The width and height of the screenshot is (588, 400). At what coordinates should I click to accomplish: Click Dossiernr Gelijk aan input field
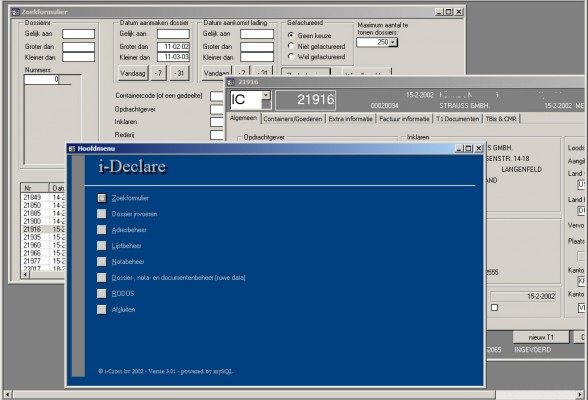coord(78,34)
